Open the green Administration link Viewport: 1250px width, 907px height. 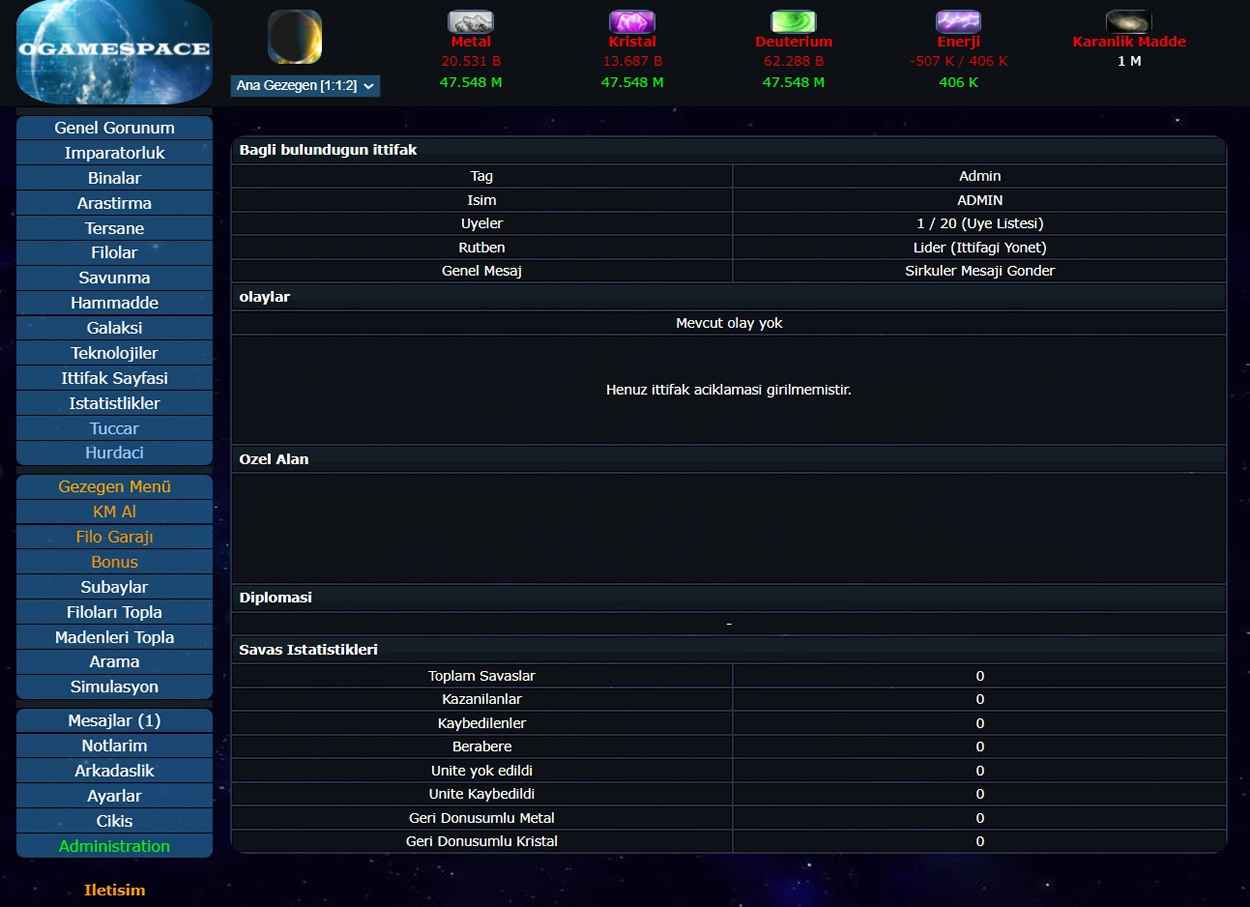coord(114,846)
